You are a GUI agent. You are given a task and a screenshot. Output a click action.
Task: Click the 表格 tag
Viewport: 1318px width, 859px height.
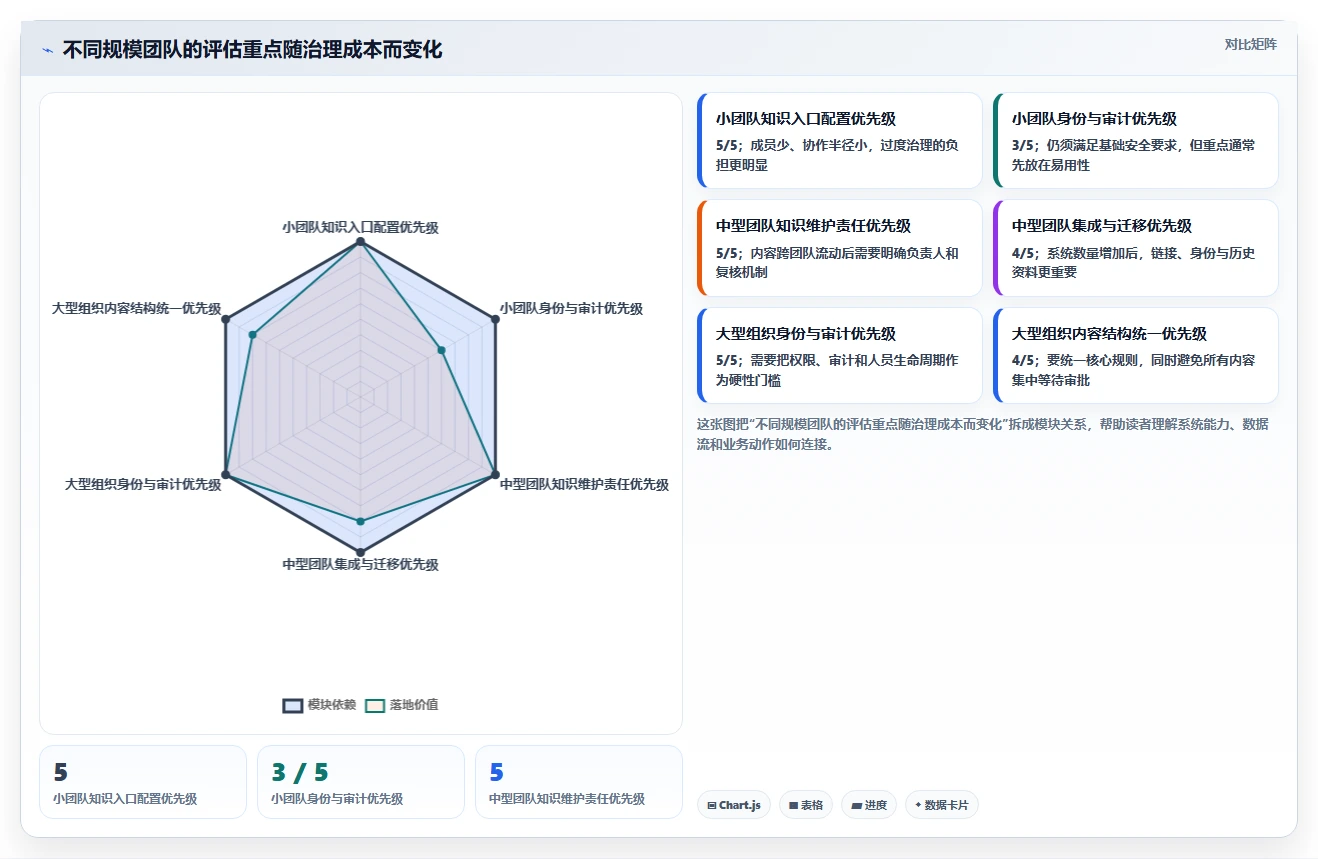[806, 805]
